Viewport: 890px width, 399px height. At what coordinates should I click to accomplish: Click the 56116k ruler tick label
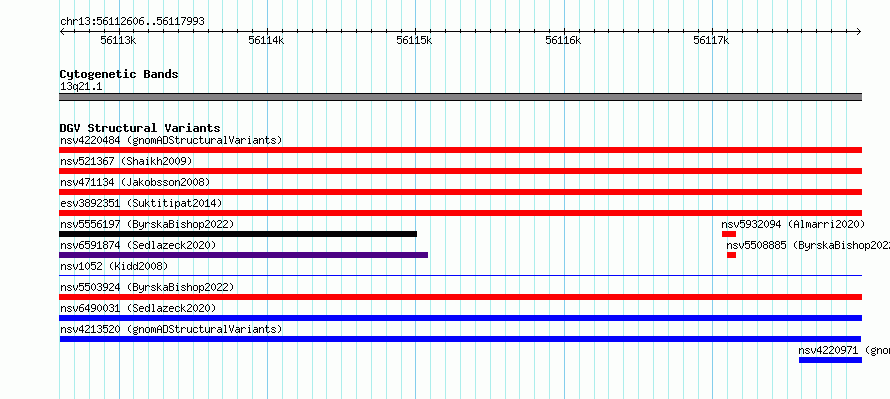point(563,40)
